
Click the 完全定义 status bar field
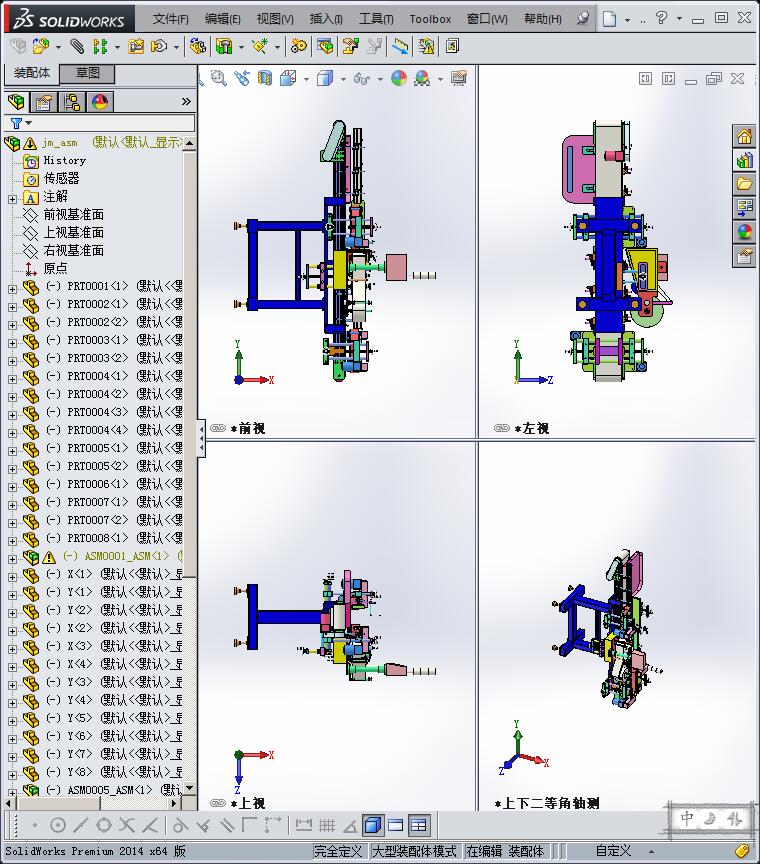tap(338, 851)
